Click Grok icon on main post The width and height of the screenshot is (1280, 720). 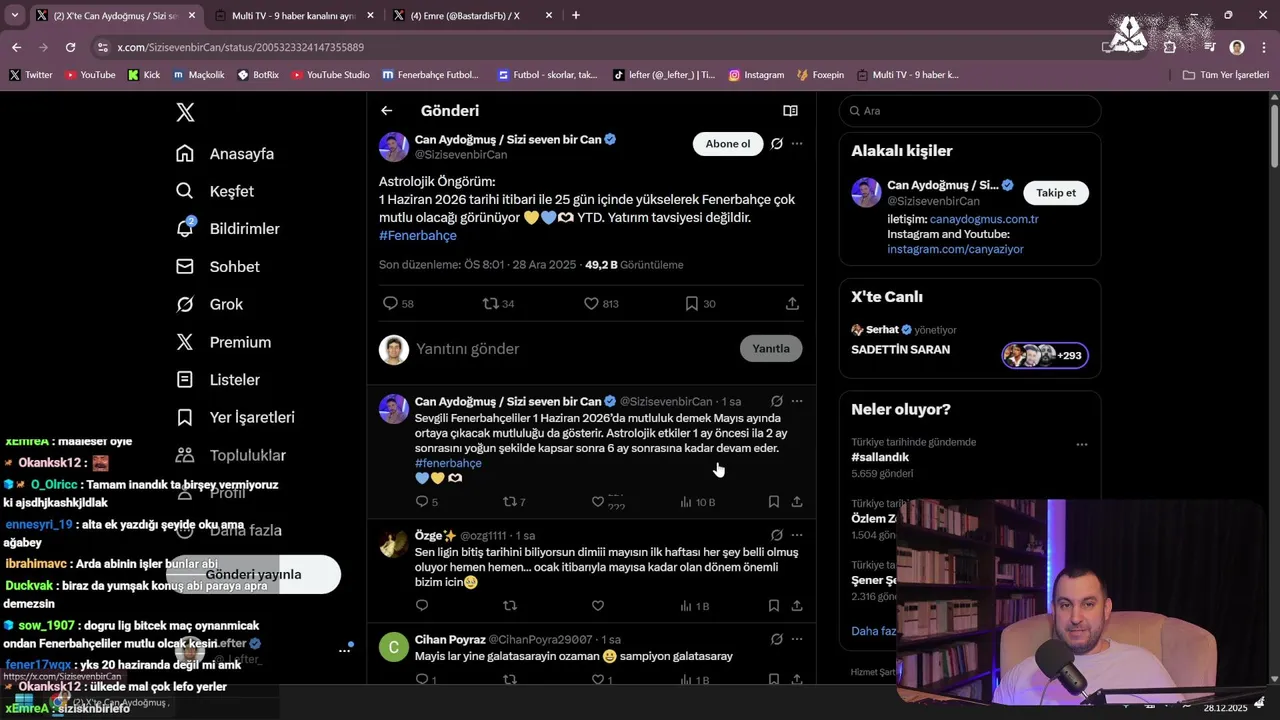click(777, 144)
